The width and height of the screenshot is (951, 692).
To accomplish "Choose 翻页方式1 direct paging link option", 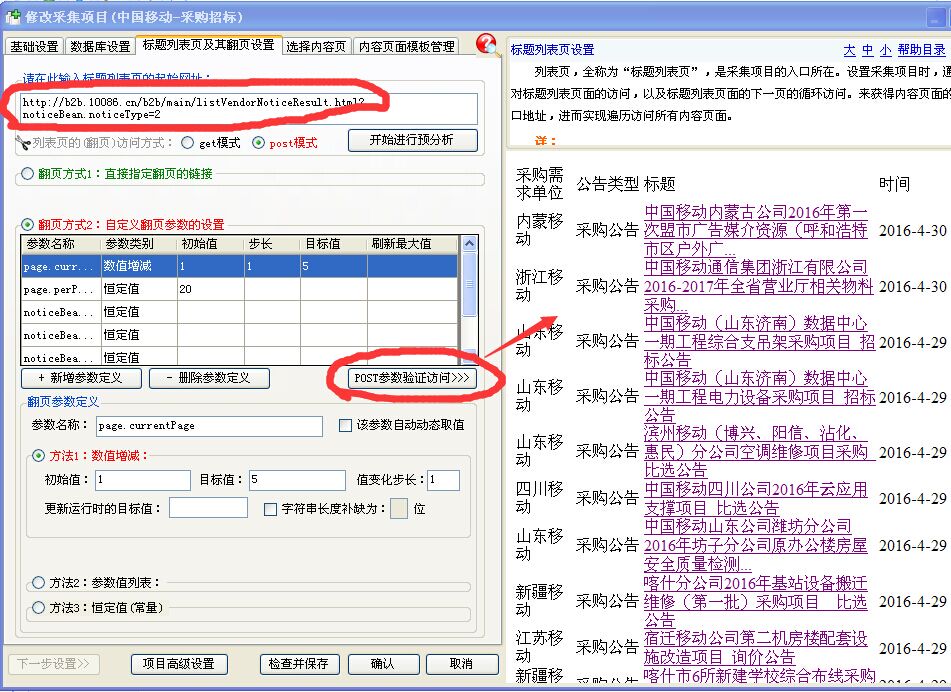I will coord(27,174).
